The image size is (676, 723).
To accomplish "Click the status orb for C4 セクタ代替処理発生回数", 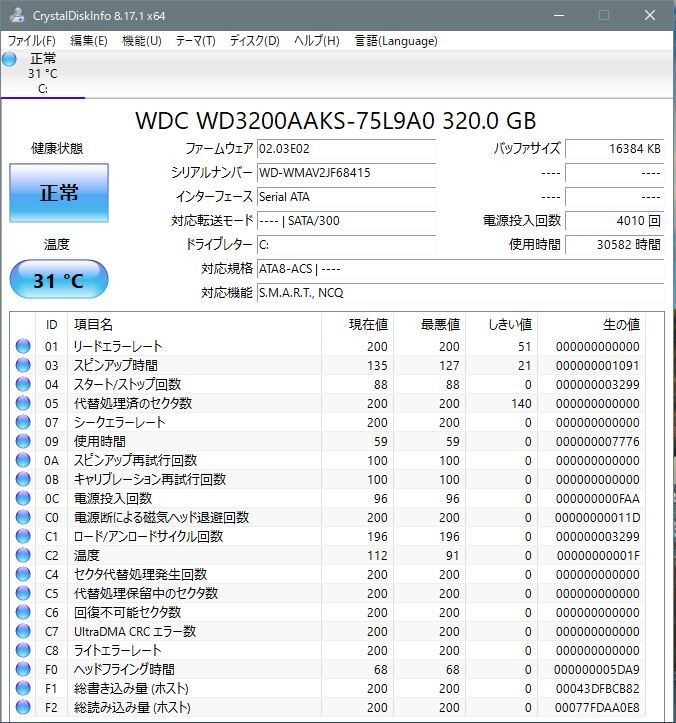I will click(x=23, y=574).
